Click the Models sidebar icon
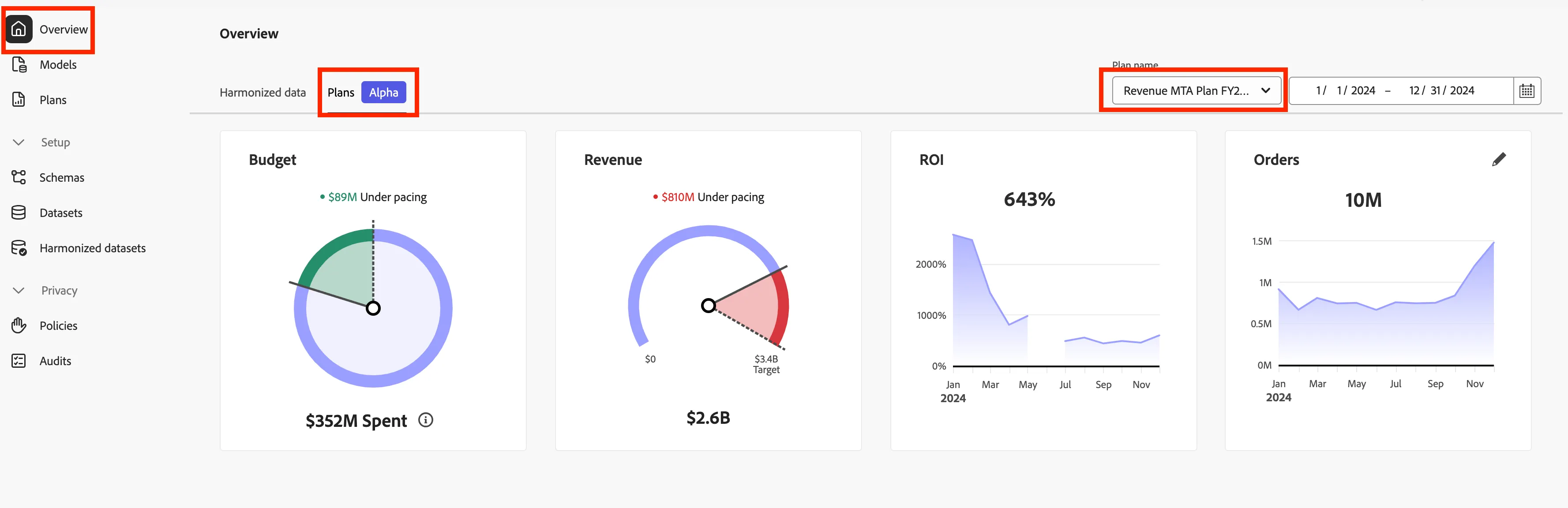Viewport: 1568px width, 508px height. point(19,64)
